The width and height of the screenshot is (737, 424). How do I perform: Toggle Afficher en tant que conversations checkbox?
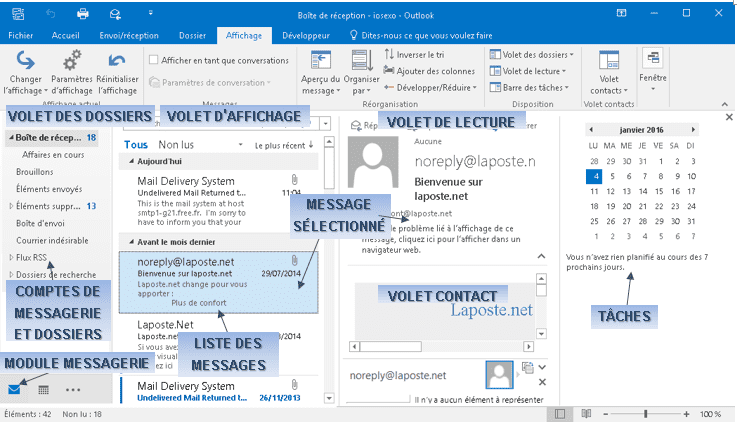pyautogui.click(x=153, y=60)
